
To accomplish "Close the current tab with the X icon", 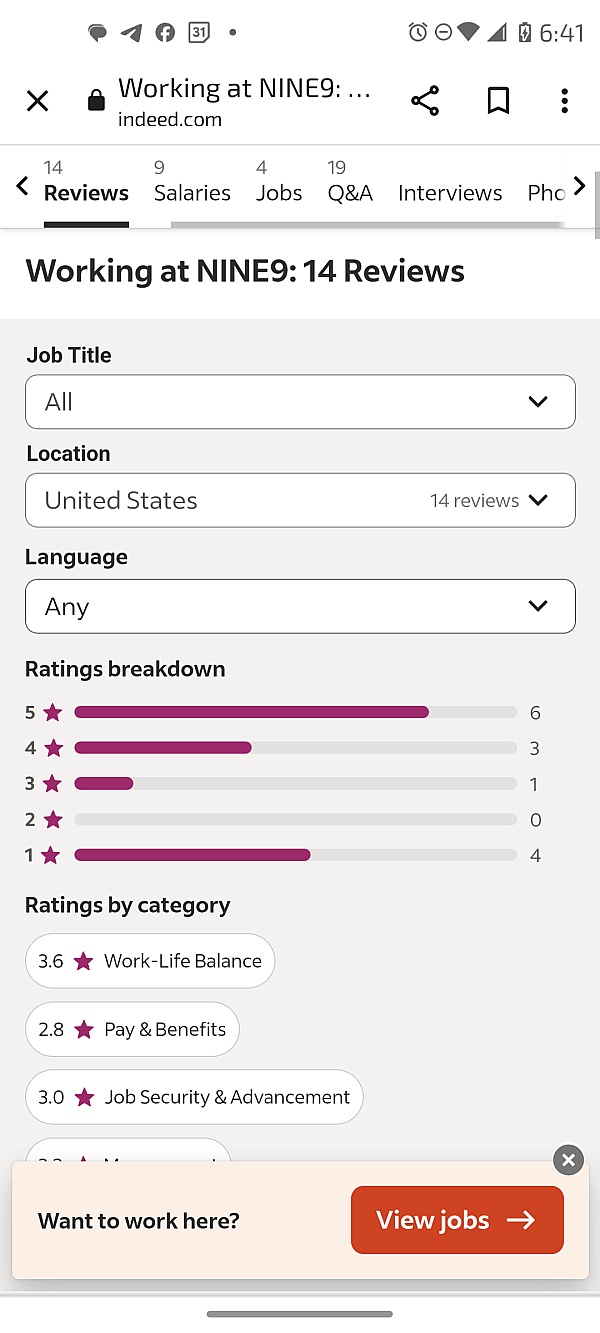I will [37, 100].
